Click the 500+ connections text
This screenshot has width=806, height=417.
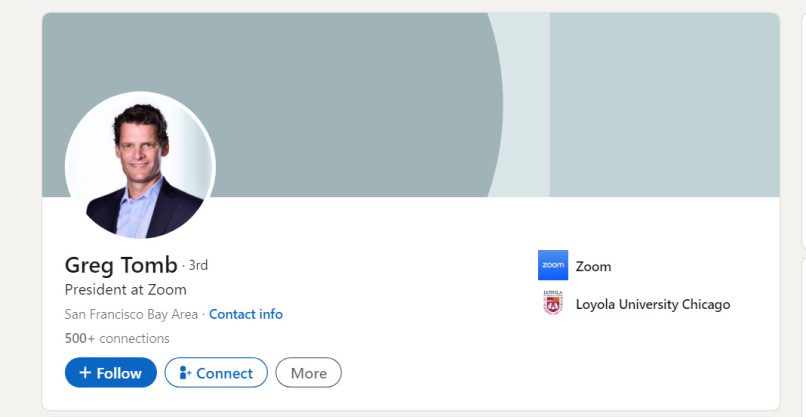[x=116, y=338]
